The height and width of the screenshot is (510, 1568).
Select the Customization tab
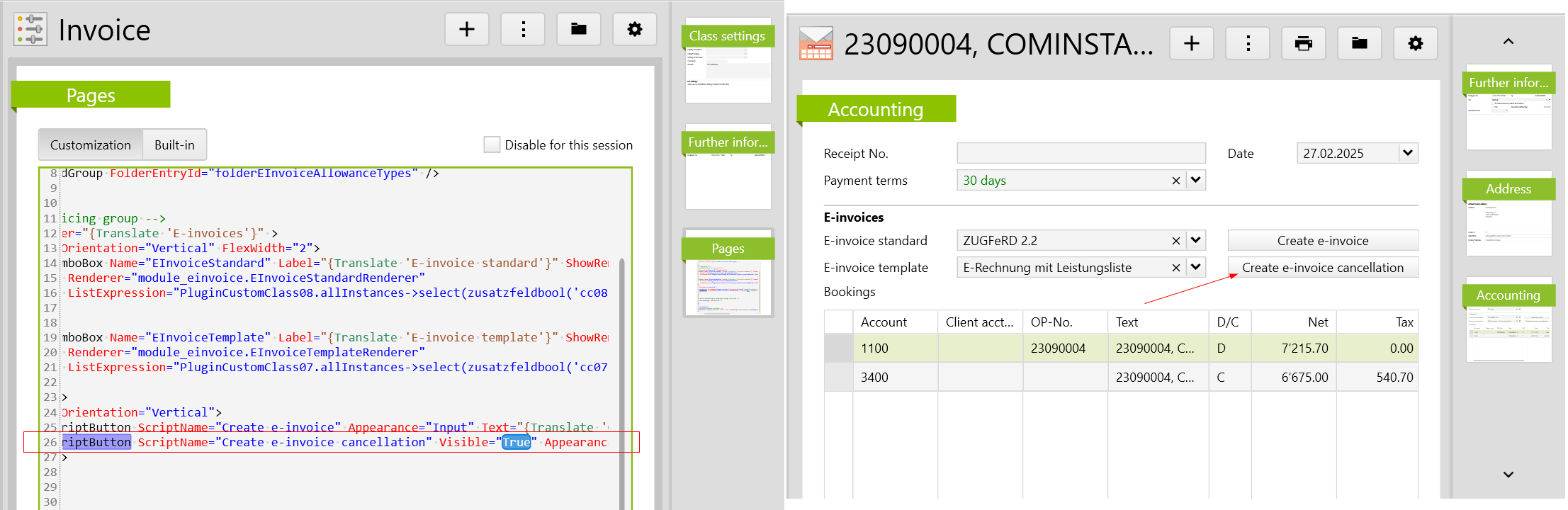(x=91, y=144)
